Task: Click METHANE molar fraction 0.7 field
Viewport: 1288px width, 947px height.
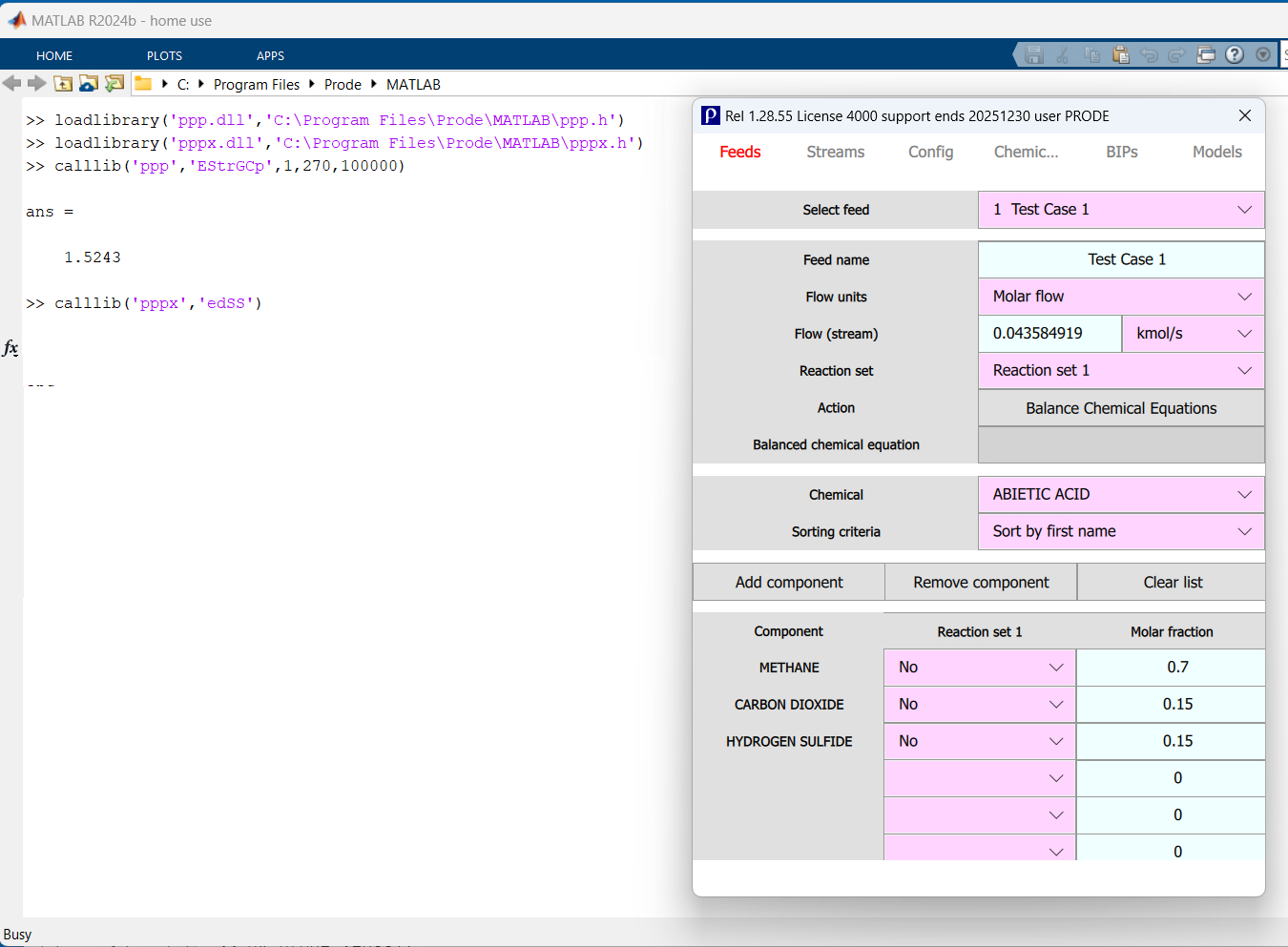Action: [x=1171, y=668]
